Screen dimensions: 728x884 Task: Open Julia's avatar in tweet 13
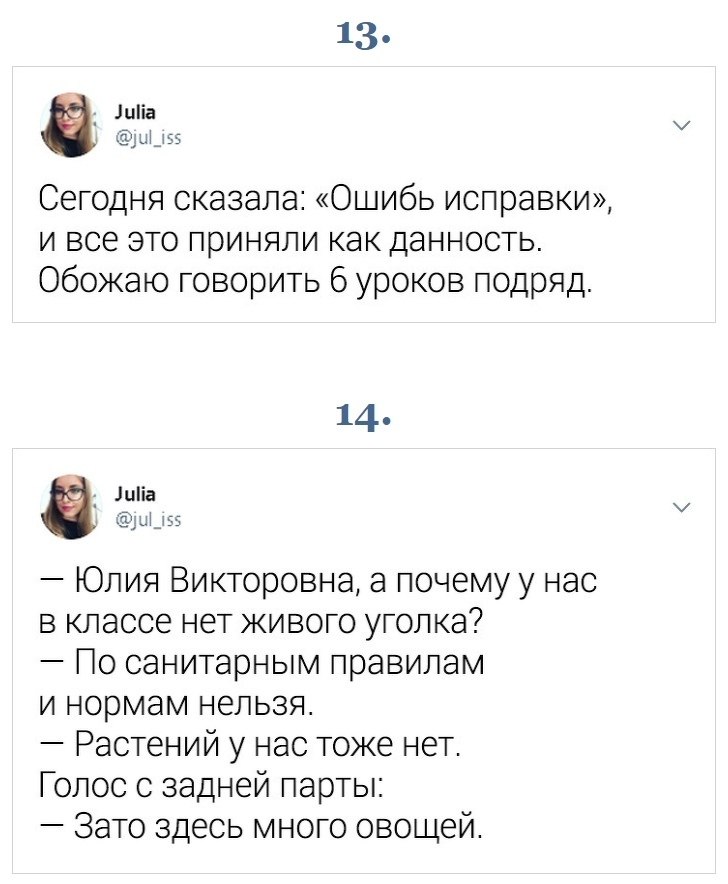point(72,125)
